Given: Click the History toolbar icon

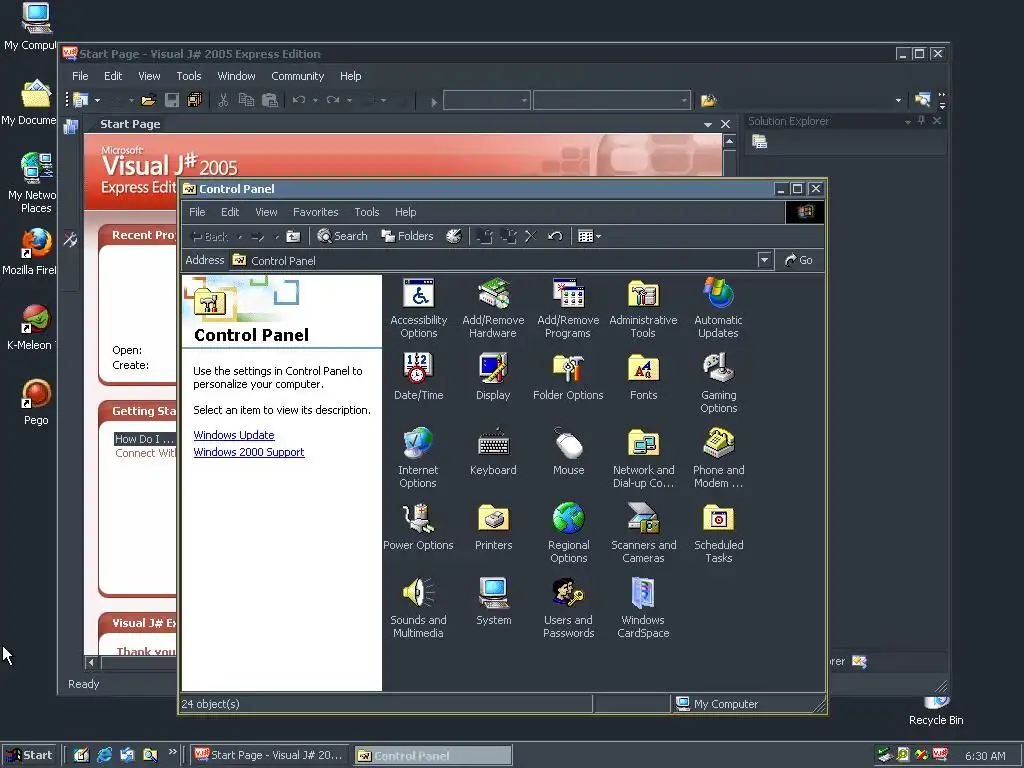Looking at the screenshot, I should tap(454, 236).
